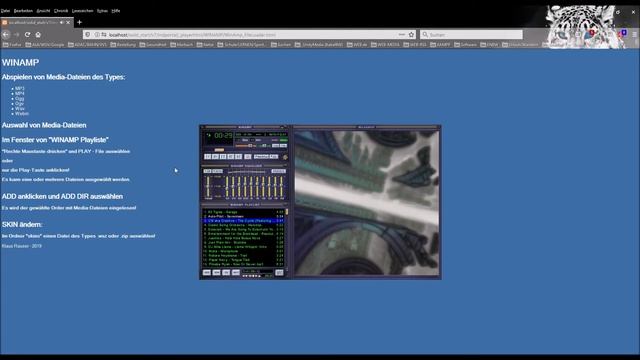Open page actions three-dot menu in address bar
This screenshot has width=640, height=360.
point(402,35)
